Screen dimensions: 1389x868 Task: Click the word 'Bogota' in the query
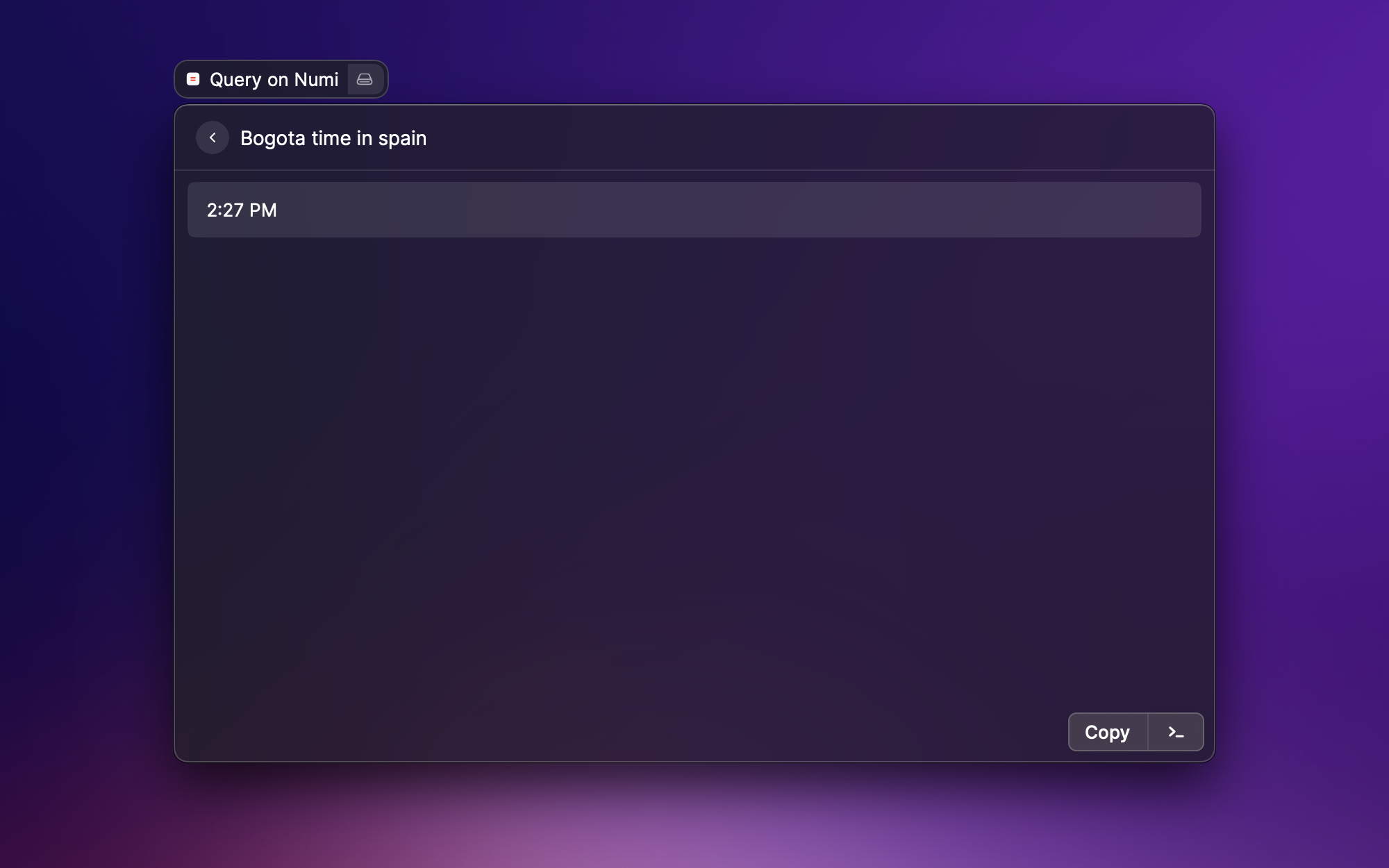[272, 138]
